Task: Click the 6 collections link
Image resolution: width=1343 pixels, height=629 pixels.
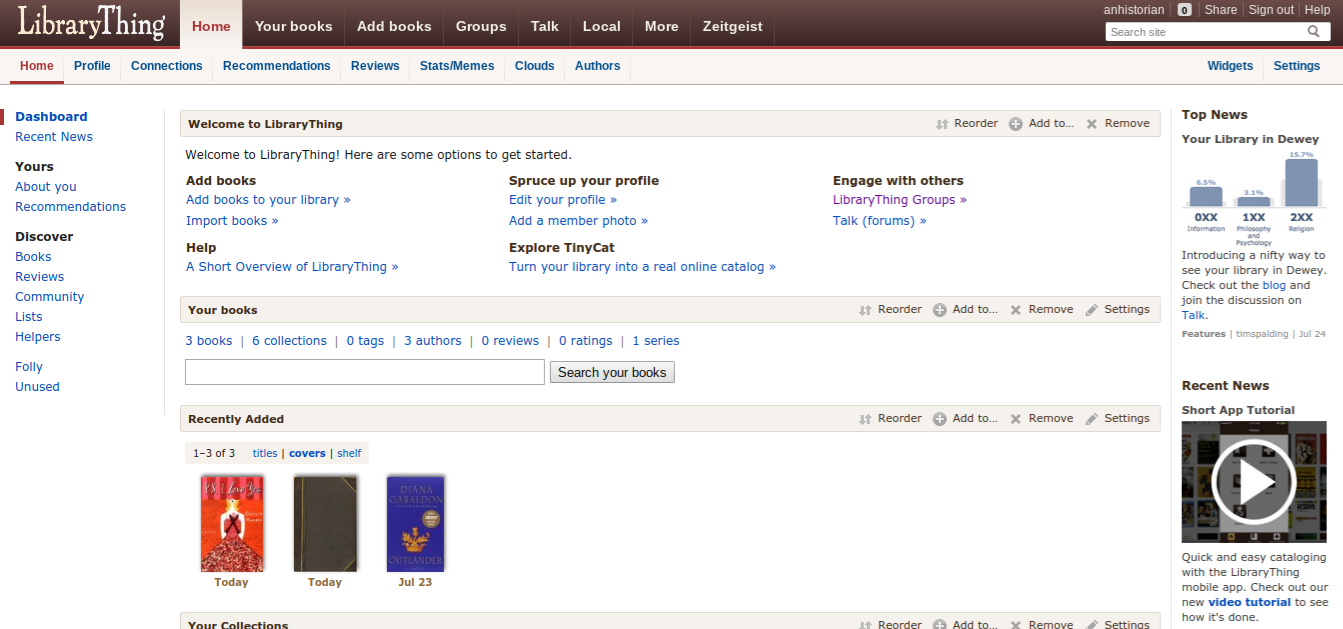Action: click(289, 341)
